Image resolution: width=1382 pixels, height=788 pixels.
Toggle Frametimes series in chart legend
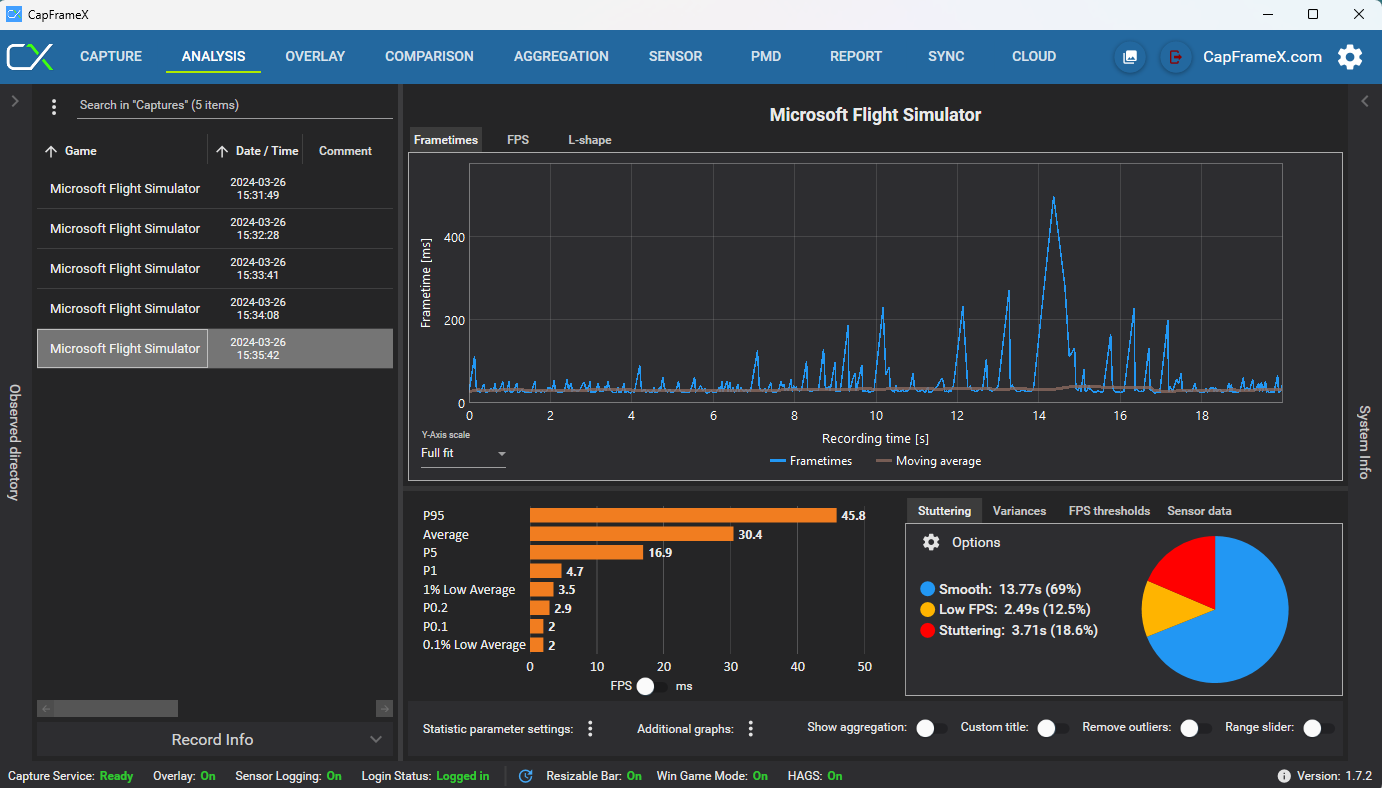(811, 461)
